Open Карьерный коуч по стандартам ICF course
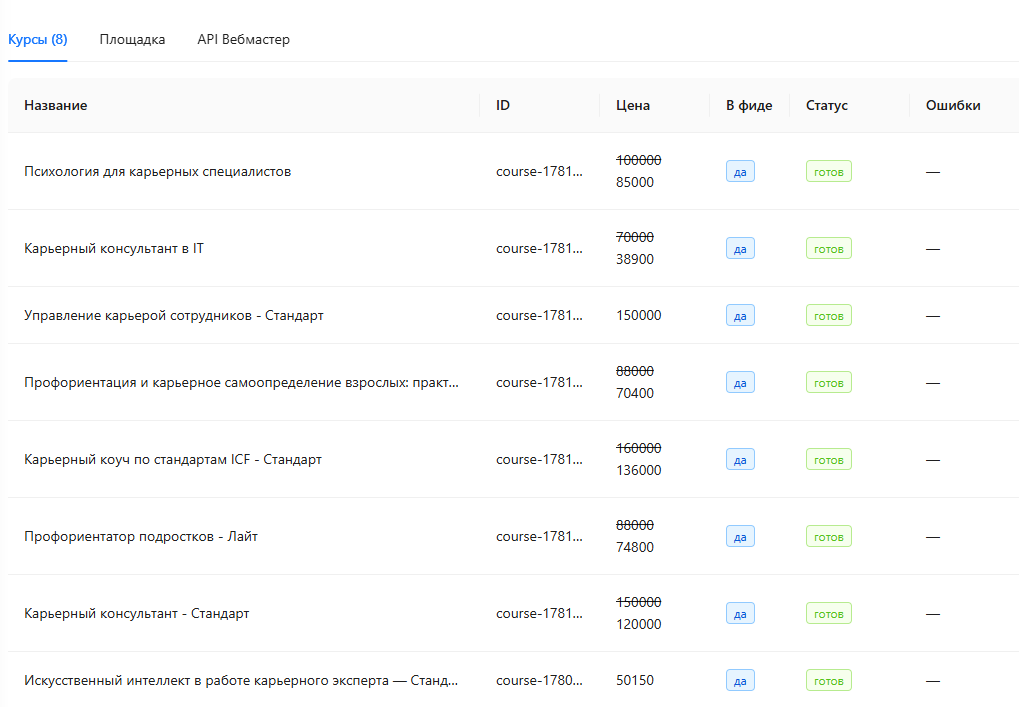 (173, 459)
